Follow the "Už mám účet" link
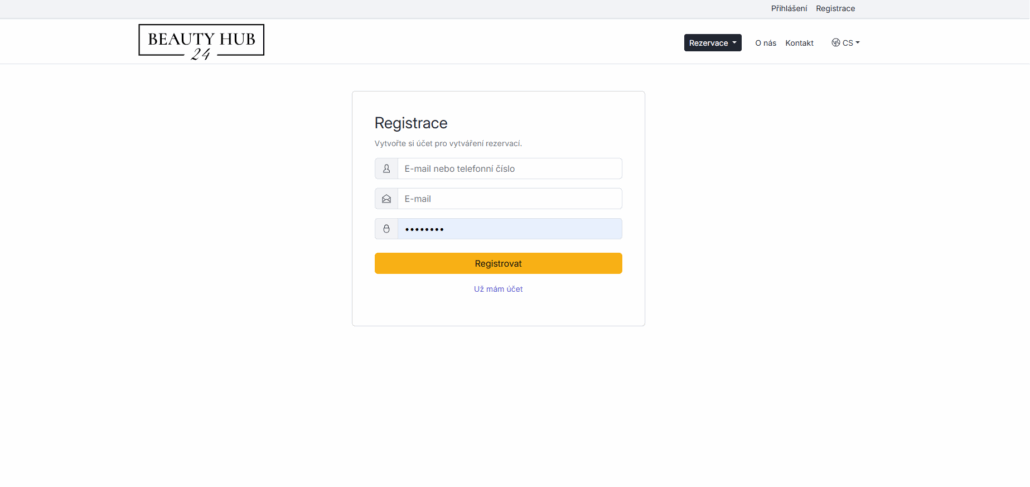The image size is (1030, 487). 498,289
